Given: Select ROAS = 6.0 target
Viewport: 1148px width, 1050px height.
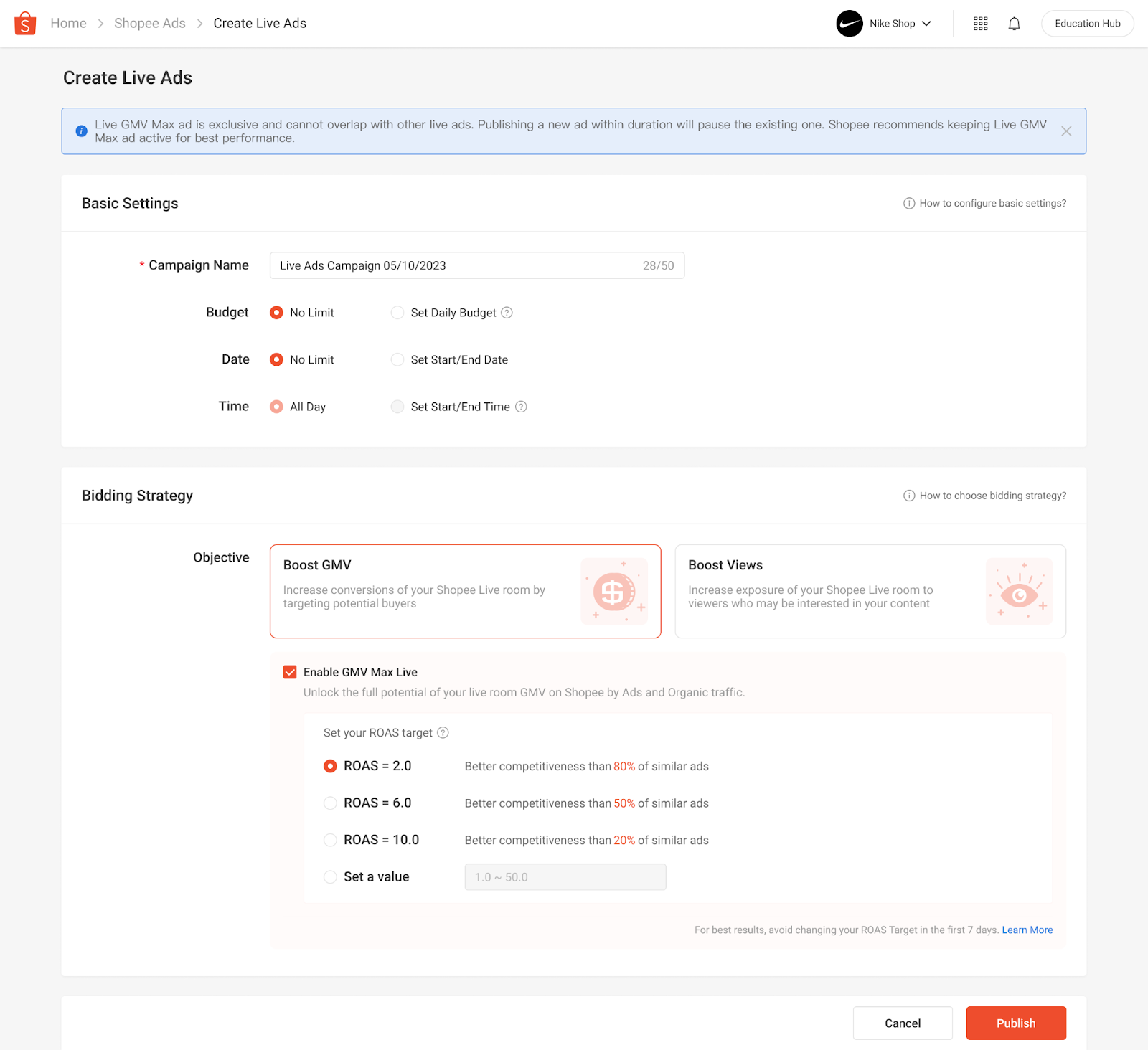Looking at the screenshot, I should click(330, 803).
